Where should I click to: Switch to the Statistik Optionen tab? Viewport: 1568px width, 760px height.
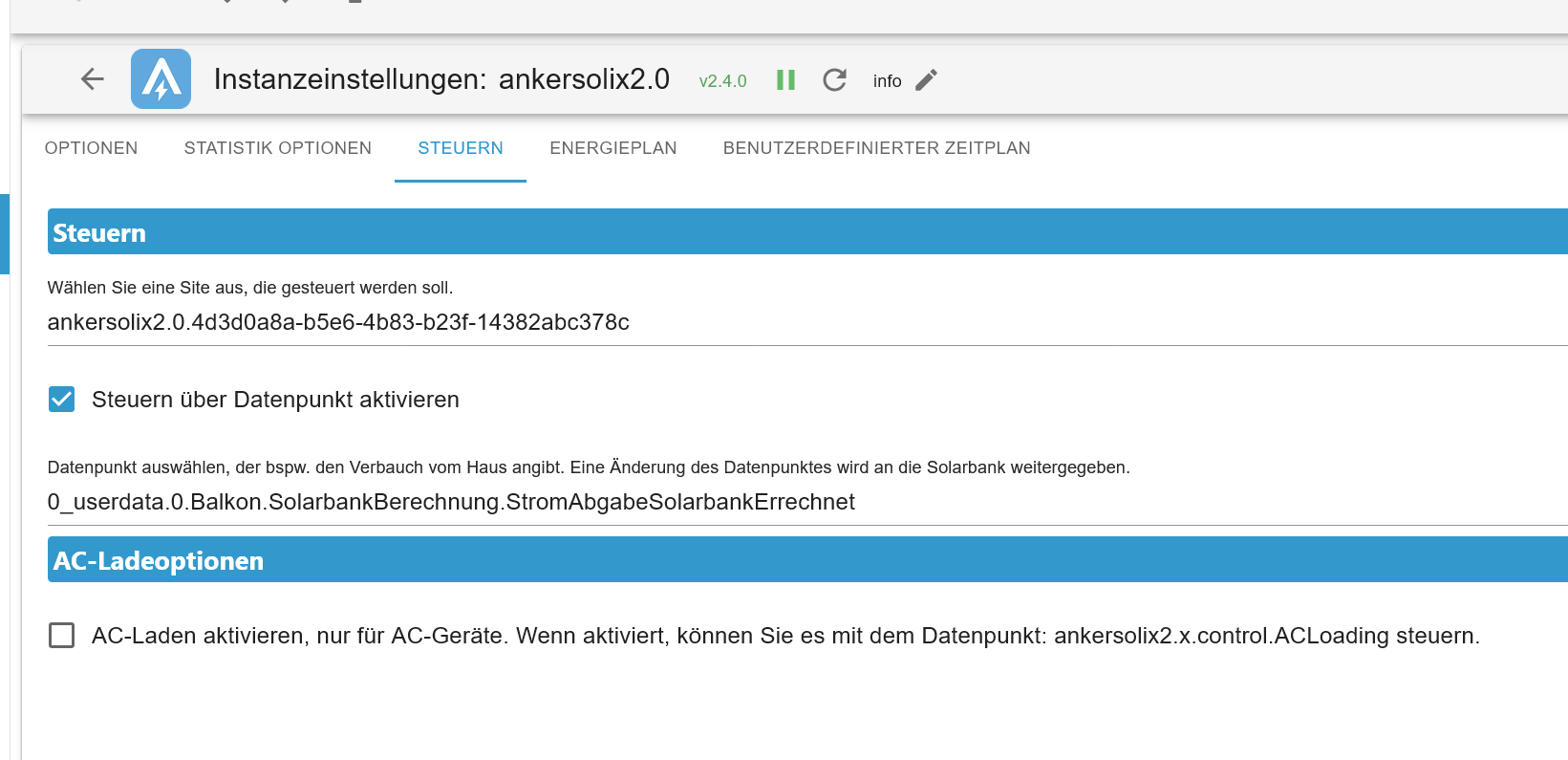coord(278,148)
